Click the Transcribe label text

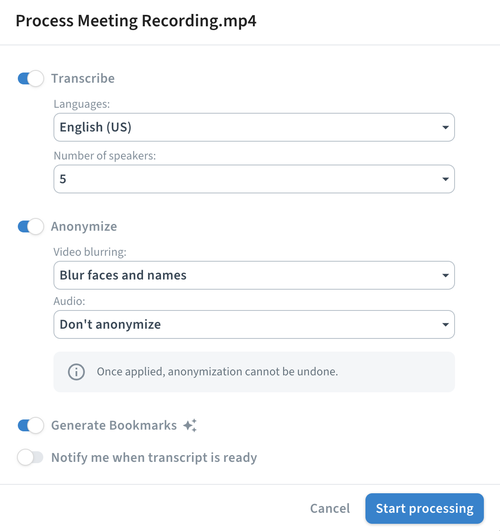click(x=83, y=79)
